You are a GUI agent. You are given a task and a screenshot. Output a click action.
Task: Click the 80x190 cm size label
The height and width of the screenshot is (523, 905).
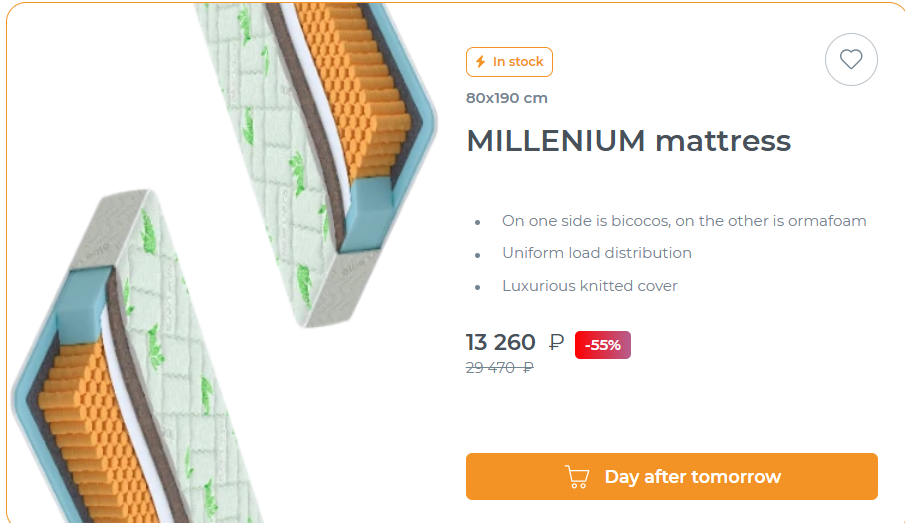(507, 98)
